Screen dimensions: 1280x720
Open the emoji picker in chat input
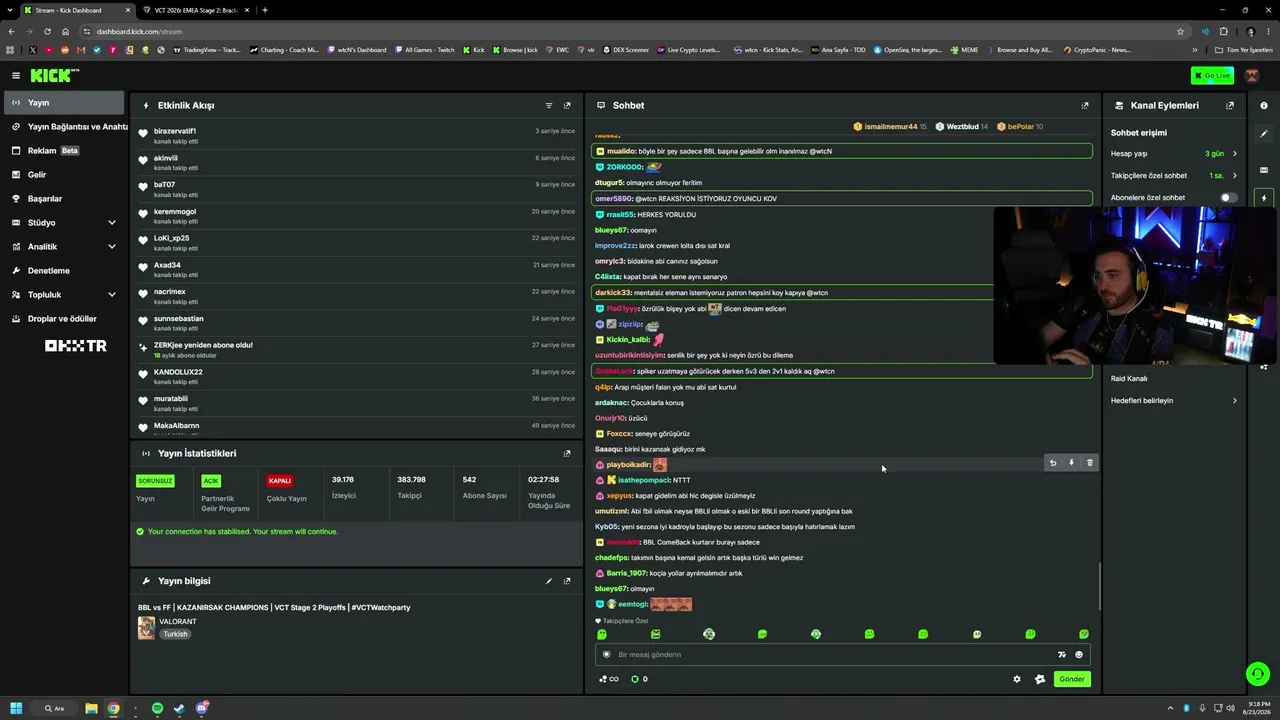click(x=1079, y=655)
